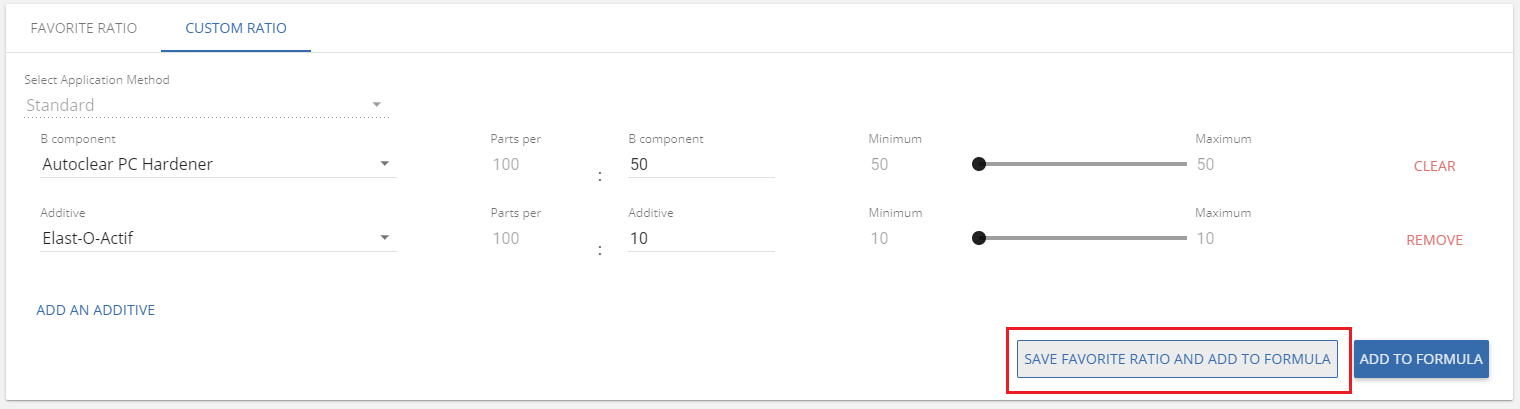This screenshot has height=409, width=1520.
Task: Click Save Favorite Ratio and Add to Formula
Action: coord(1177,359)
